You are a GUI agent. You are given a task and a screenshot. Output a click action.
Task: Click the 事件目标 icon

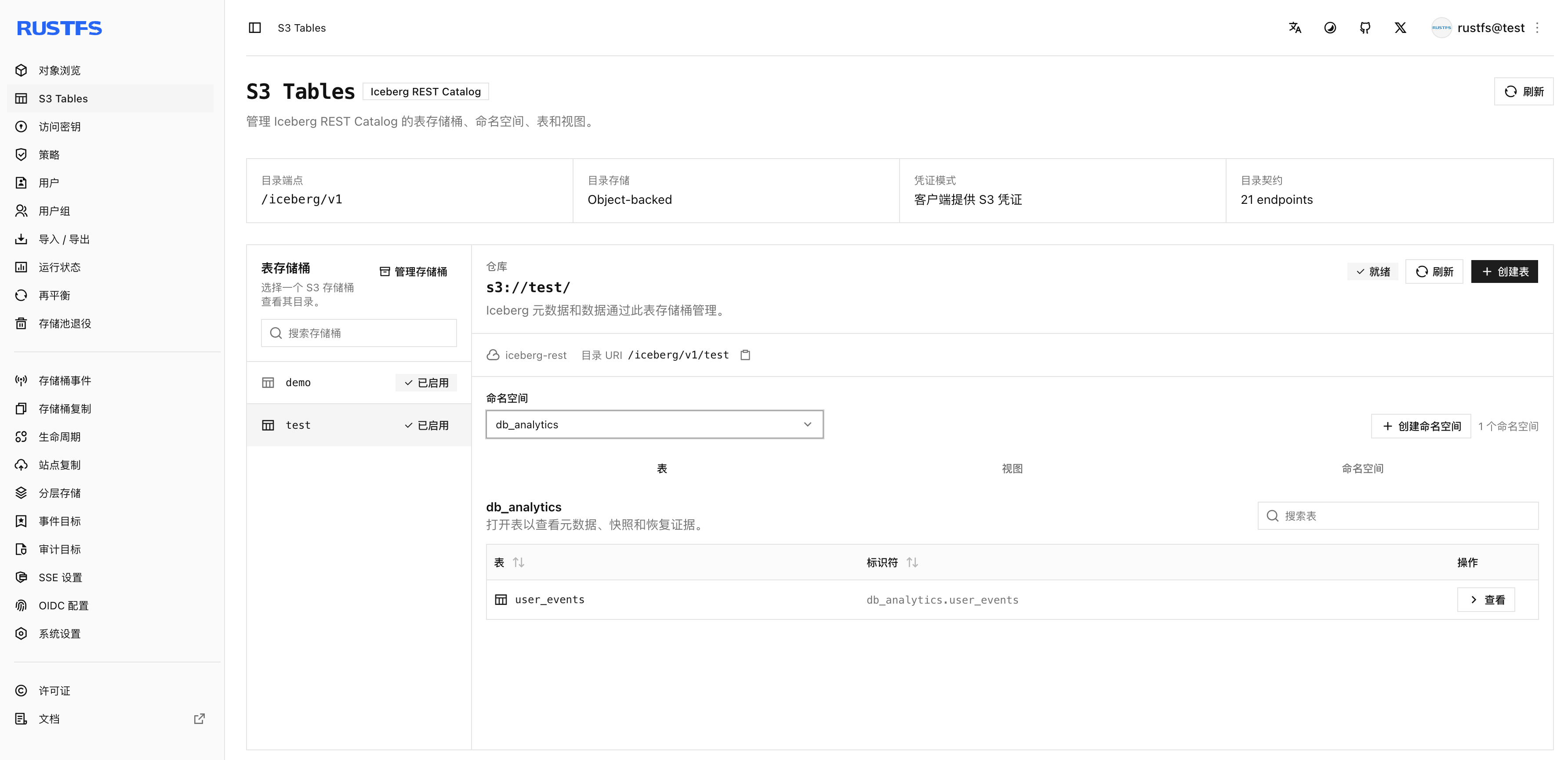pos(21,521)
